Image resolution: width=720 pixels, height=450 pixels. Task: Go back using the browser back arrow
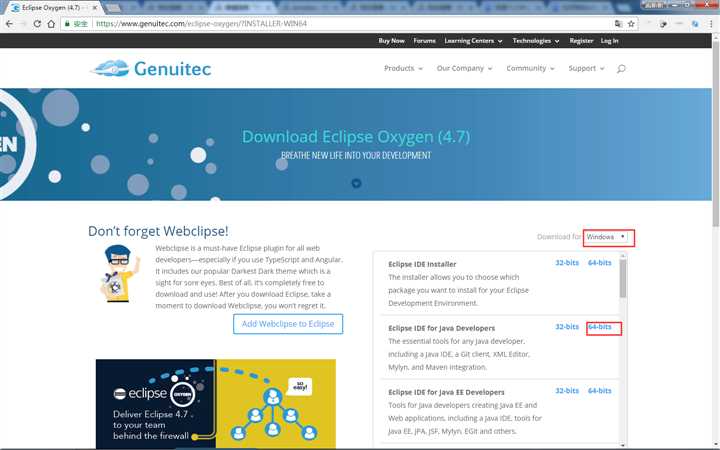point(9,24)
